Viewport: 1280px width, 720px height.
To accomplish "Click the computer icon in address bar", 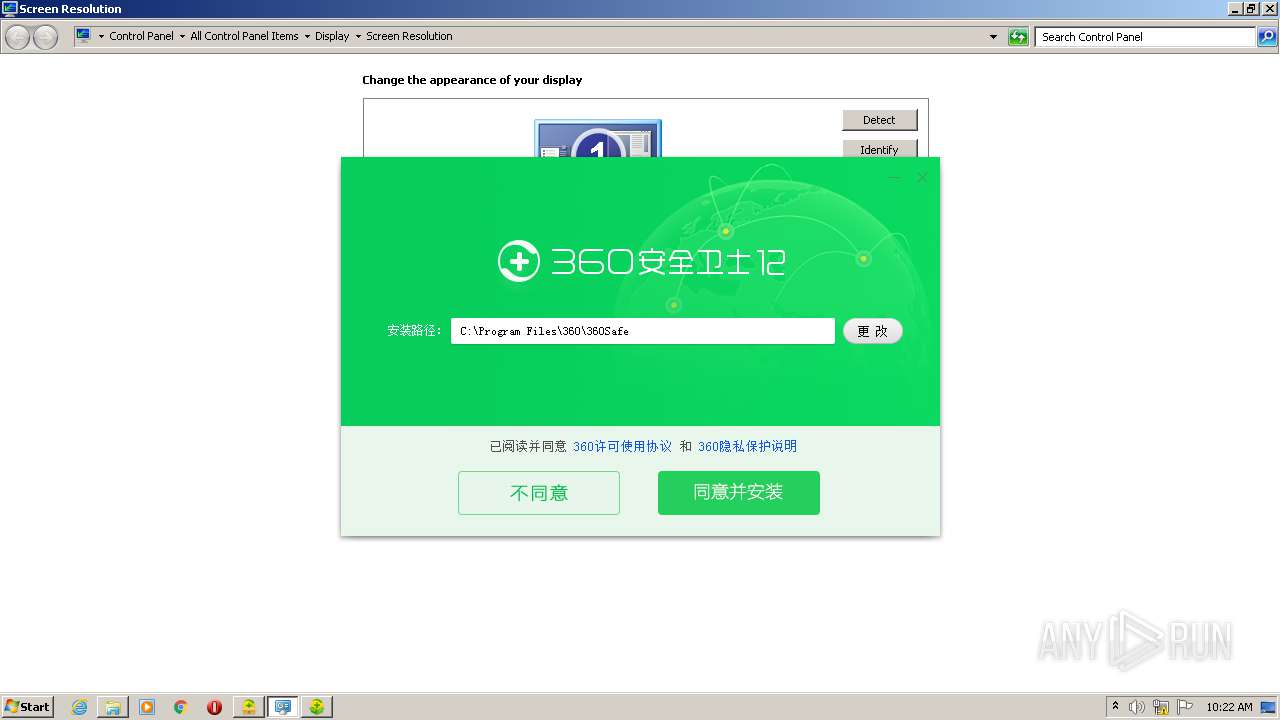I will click(83, 36).
